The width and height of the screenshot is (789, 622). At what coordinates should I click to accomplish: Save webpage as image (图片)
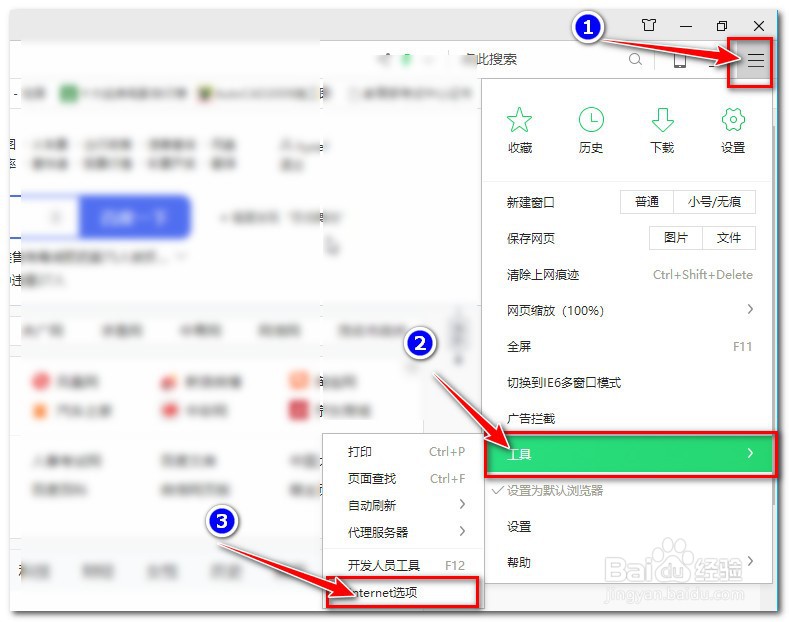click(x=675, y=238)
